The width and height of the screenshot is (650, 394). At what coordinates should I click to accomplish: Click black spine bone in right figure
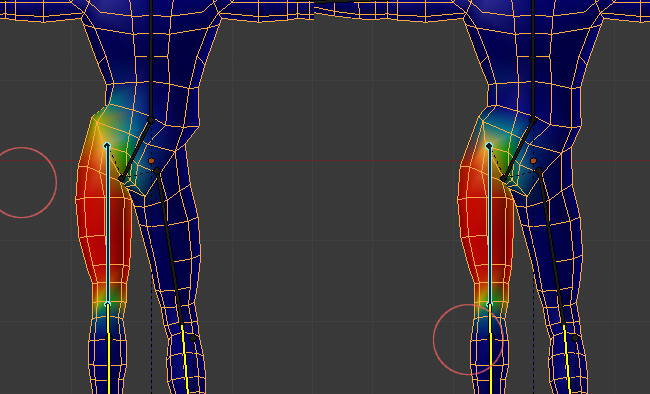coord(533,60)
